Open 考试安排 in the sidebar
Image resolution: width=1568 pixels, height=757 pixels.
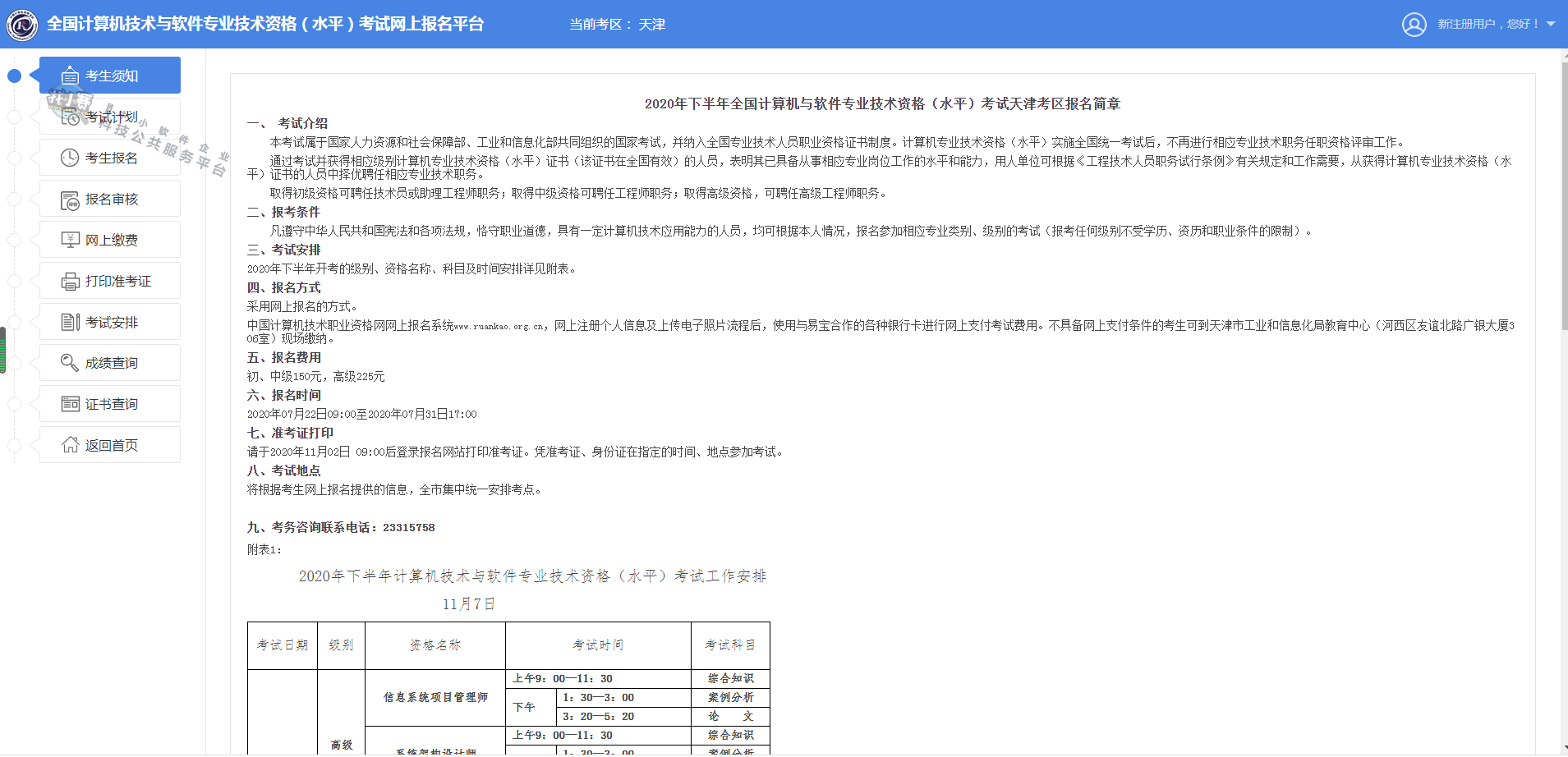[x=110, y=322]
